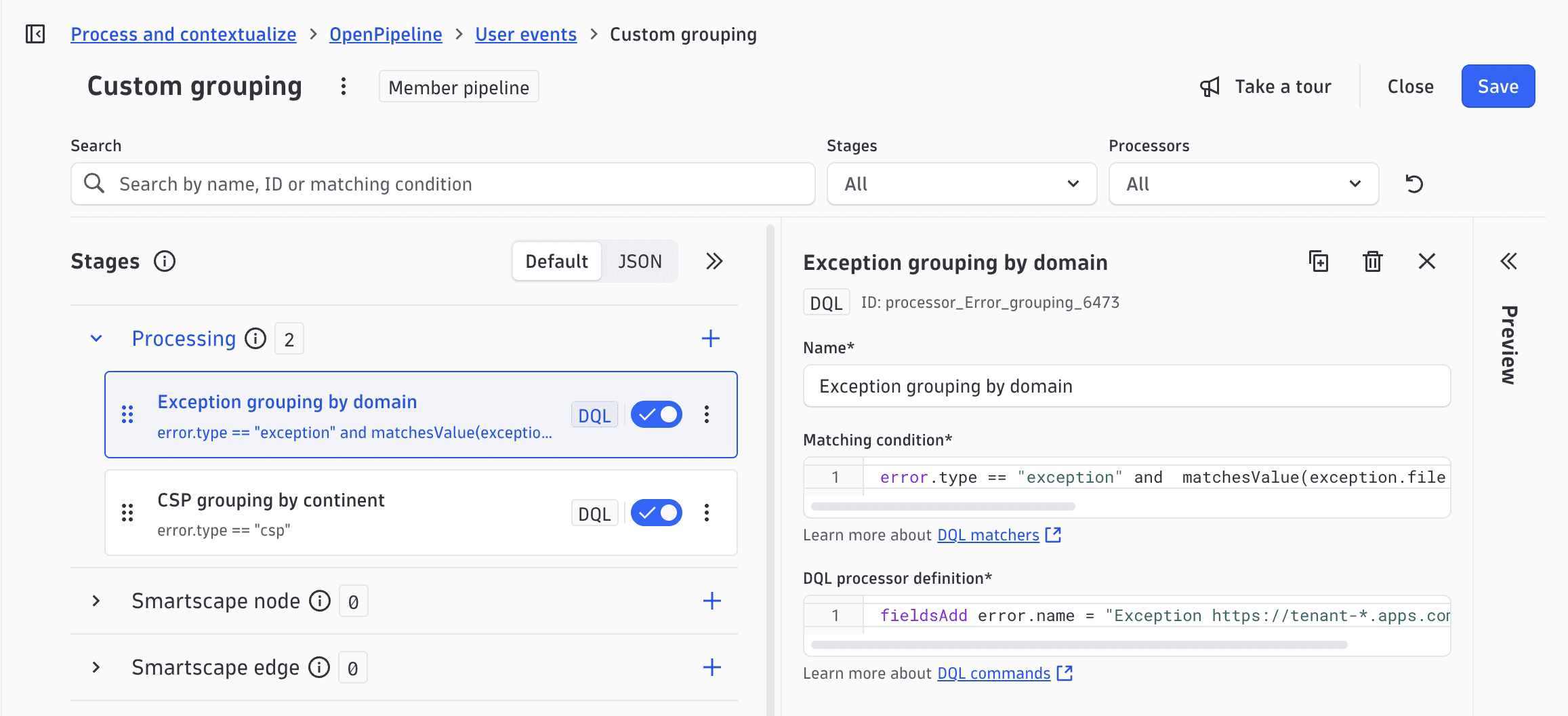
Task: Expand stages panel with double chevron
Action: (x=714, y=261)
